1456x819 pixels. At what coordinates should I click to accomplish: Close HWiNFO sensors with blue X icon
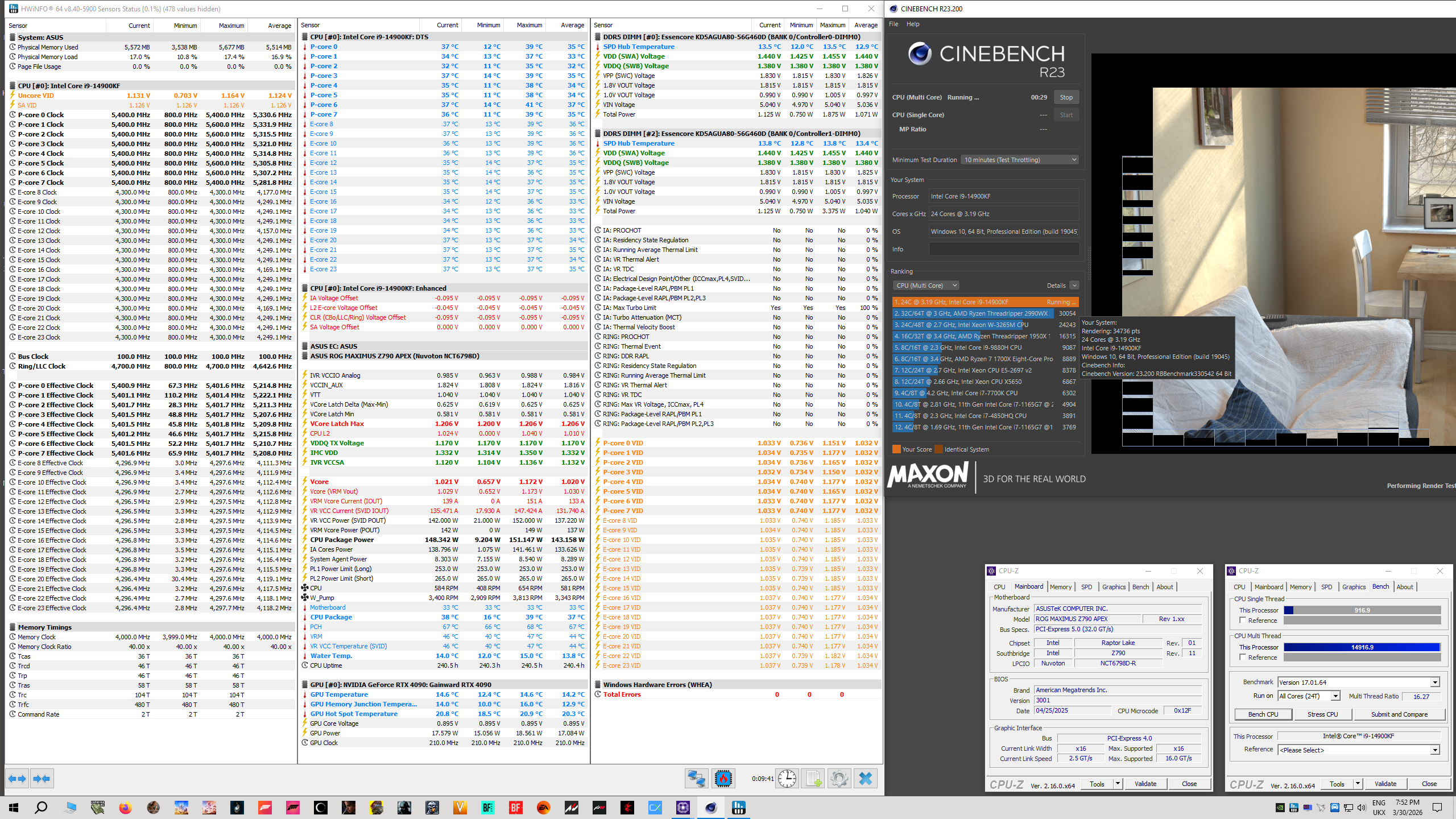(x=866, y=779)
